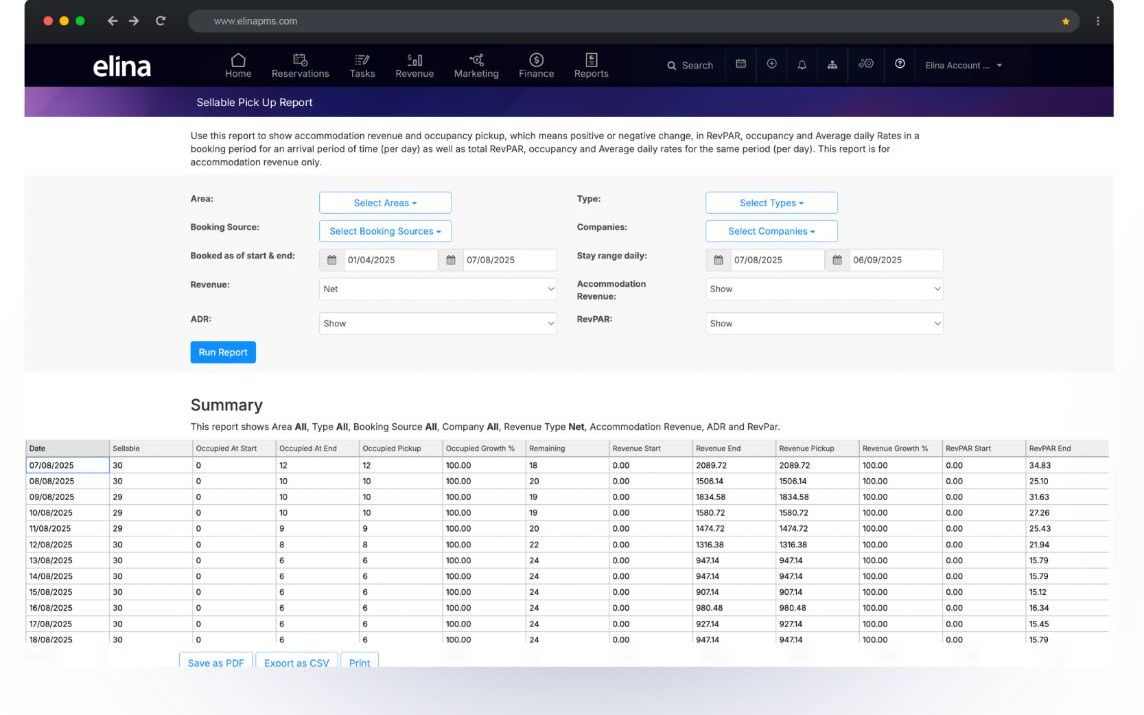Open the calendar icon in top bar
This screenshot has height=715, width=1144.
coord(741,65)
